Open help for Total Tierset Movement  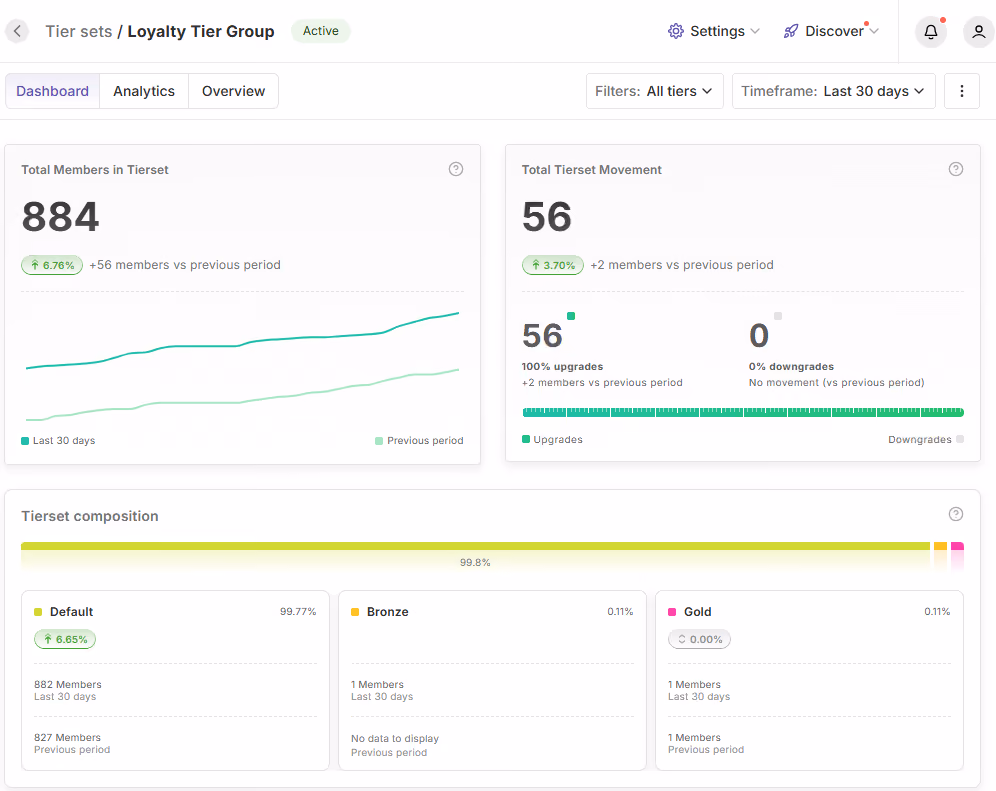point(955,169)
